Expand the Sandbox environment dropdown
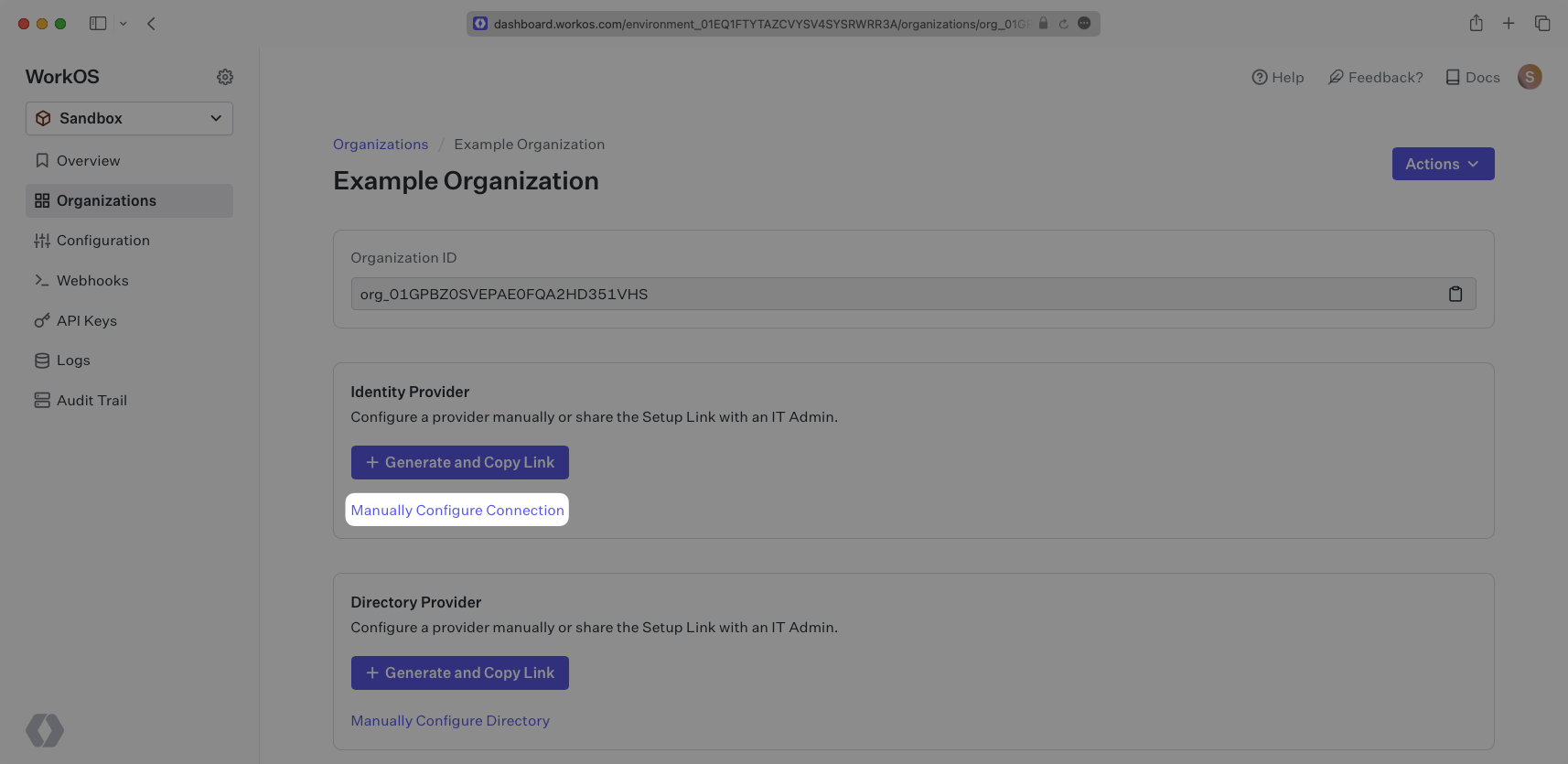Screen dimensions: 1568x764 tap(129, 118)
